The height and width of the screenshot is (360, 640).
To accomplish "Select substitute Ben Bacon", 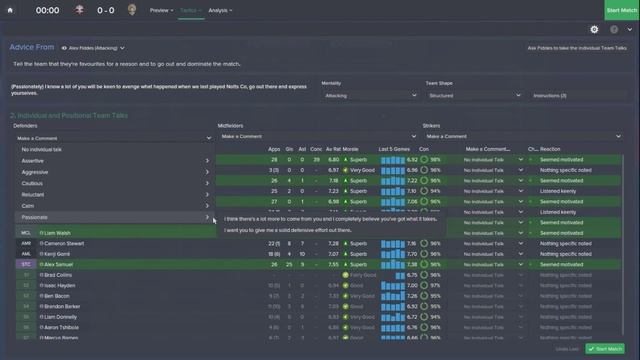I will point(57,296).
